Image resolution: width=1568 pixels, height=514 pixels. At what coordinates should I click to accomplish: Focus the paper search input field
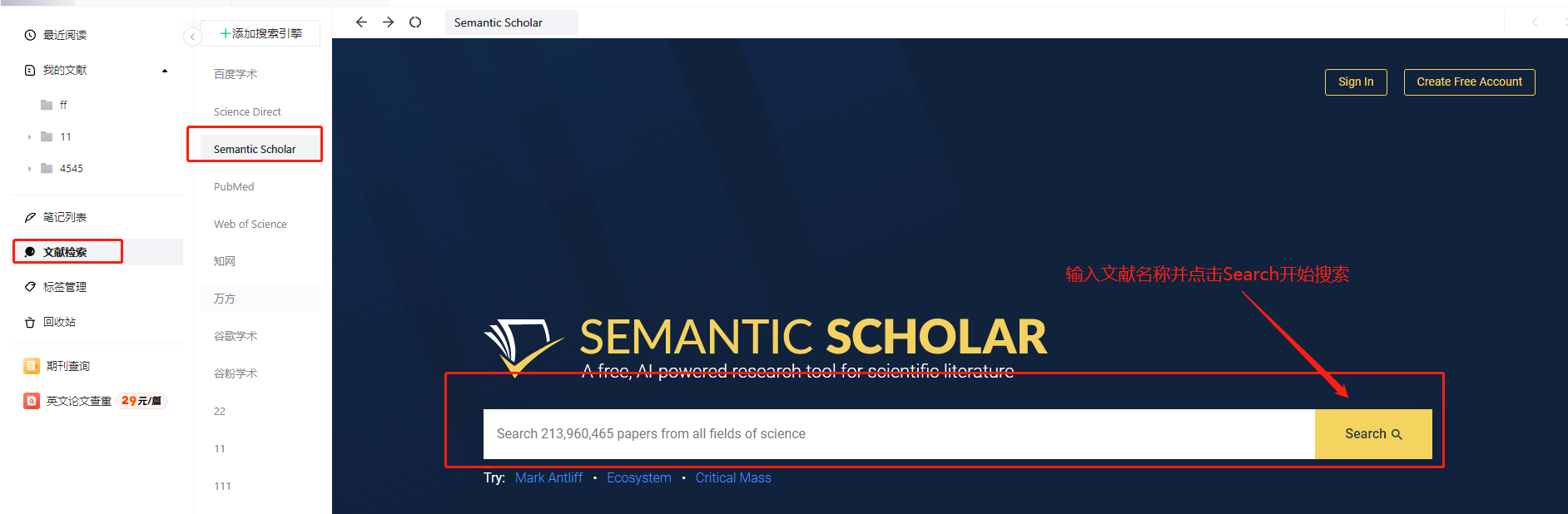pyautogui.click(x=899, y=434)
